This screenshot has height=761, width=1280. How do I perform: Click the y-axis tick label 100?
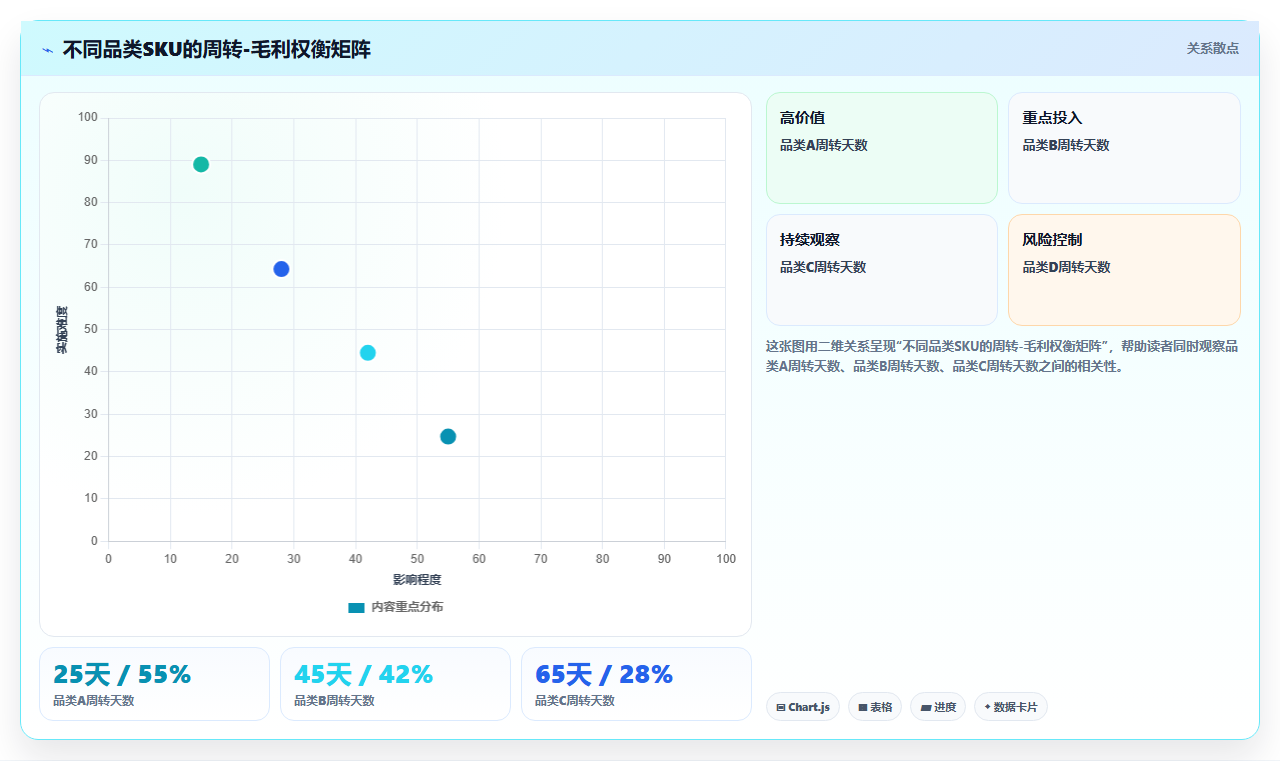(x=88, y=118)
